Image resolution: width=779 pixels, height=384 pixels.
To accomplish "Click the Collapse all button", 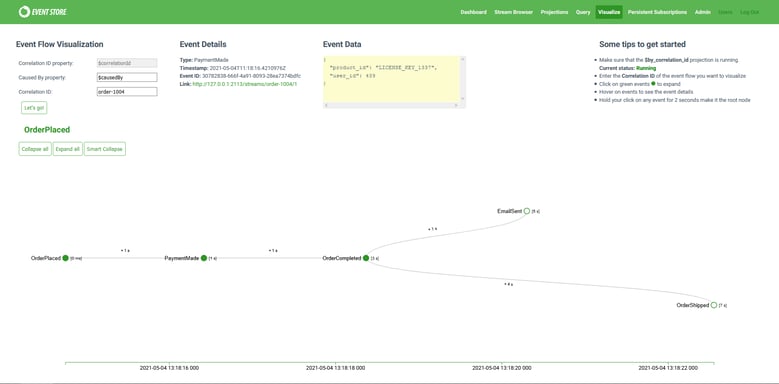I will pos(35,149).
